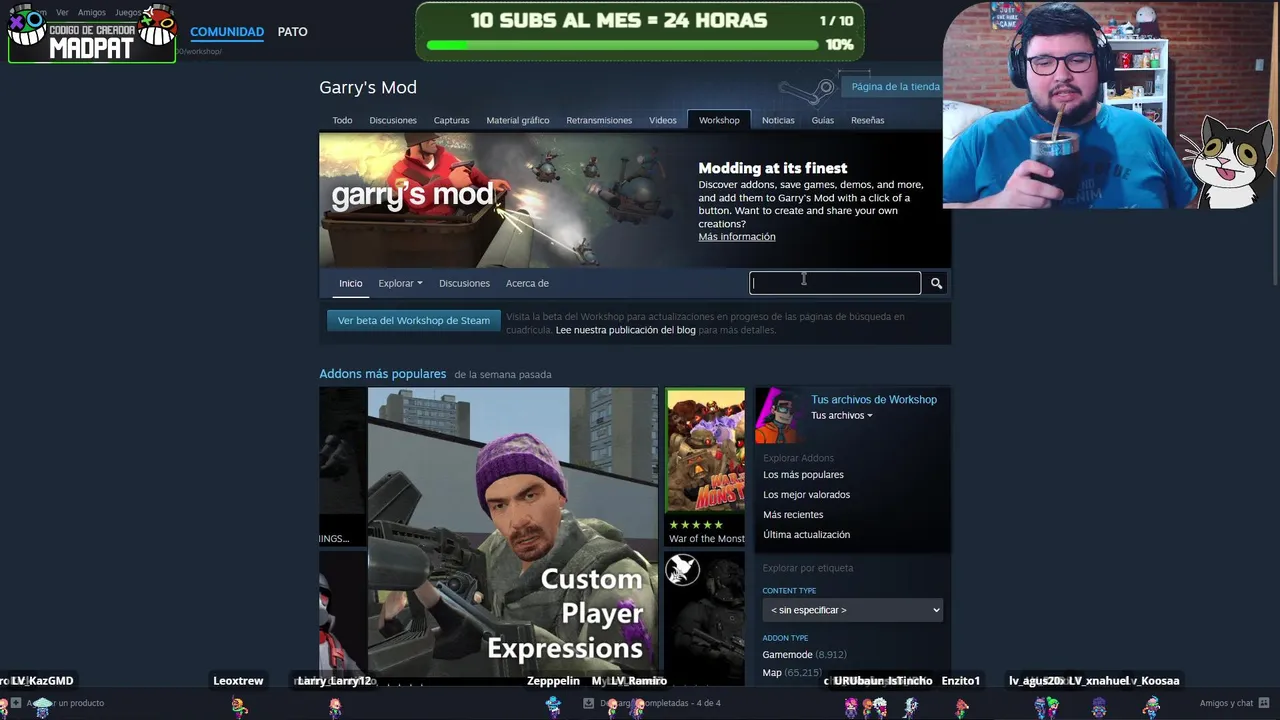This screenshot has height=720, width=1280.
Task: Open the Capturas tab
Action: click(x=451, y=120)
